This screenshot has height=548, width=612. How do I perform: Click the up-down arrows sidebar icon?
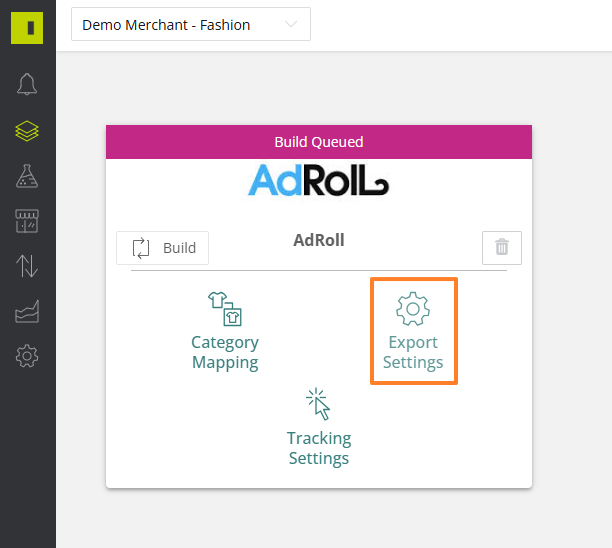pos(27,266)
